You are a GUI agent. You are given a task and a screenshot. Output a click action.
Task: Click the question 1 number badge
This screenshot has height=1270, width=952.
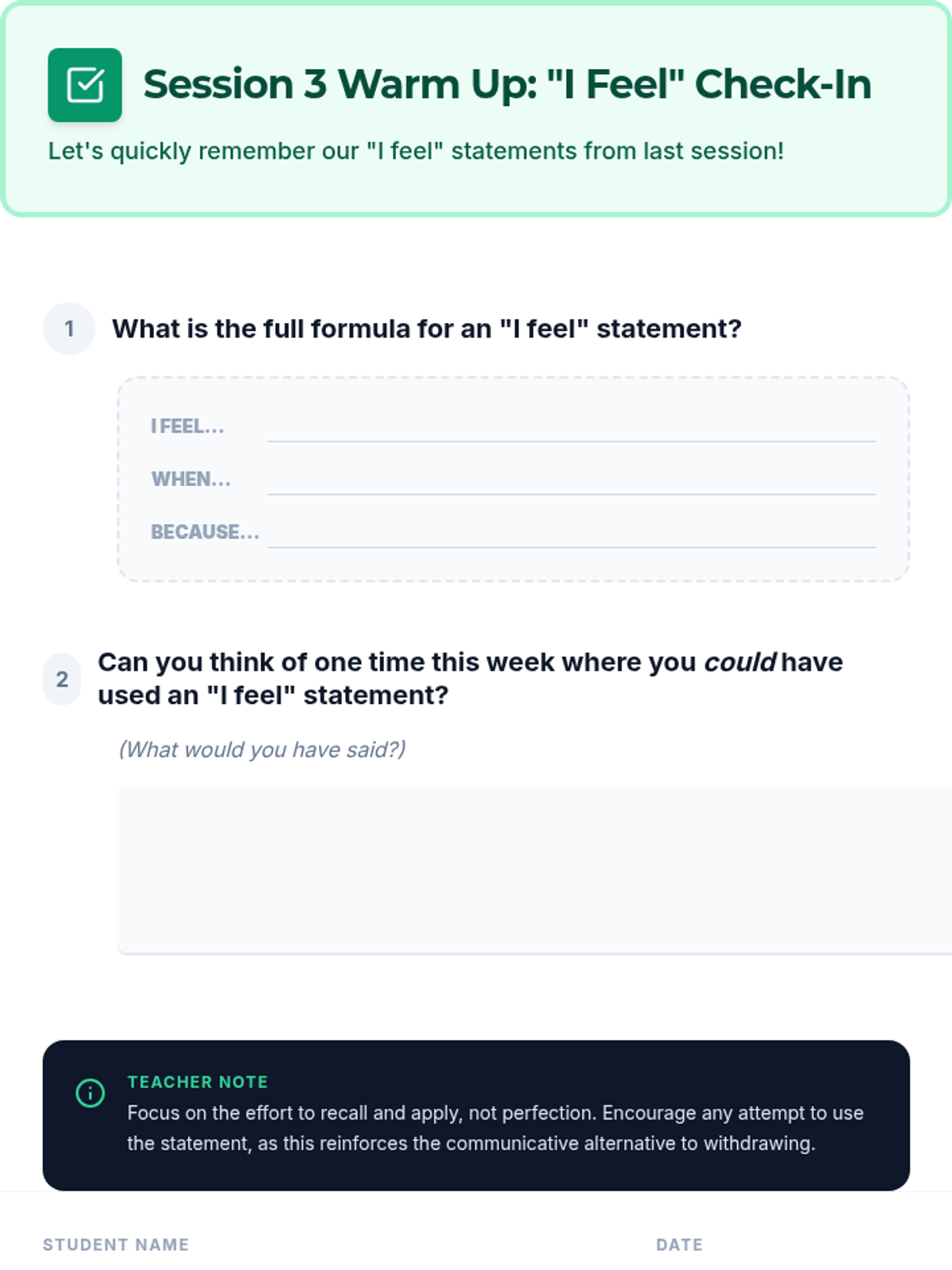click(x=69, y=329)
